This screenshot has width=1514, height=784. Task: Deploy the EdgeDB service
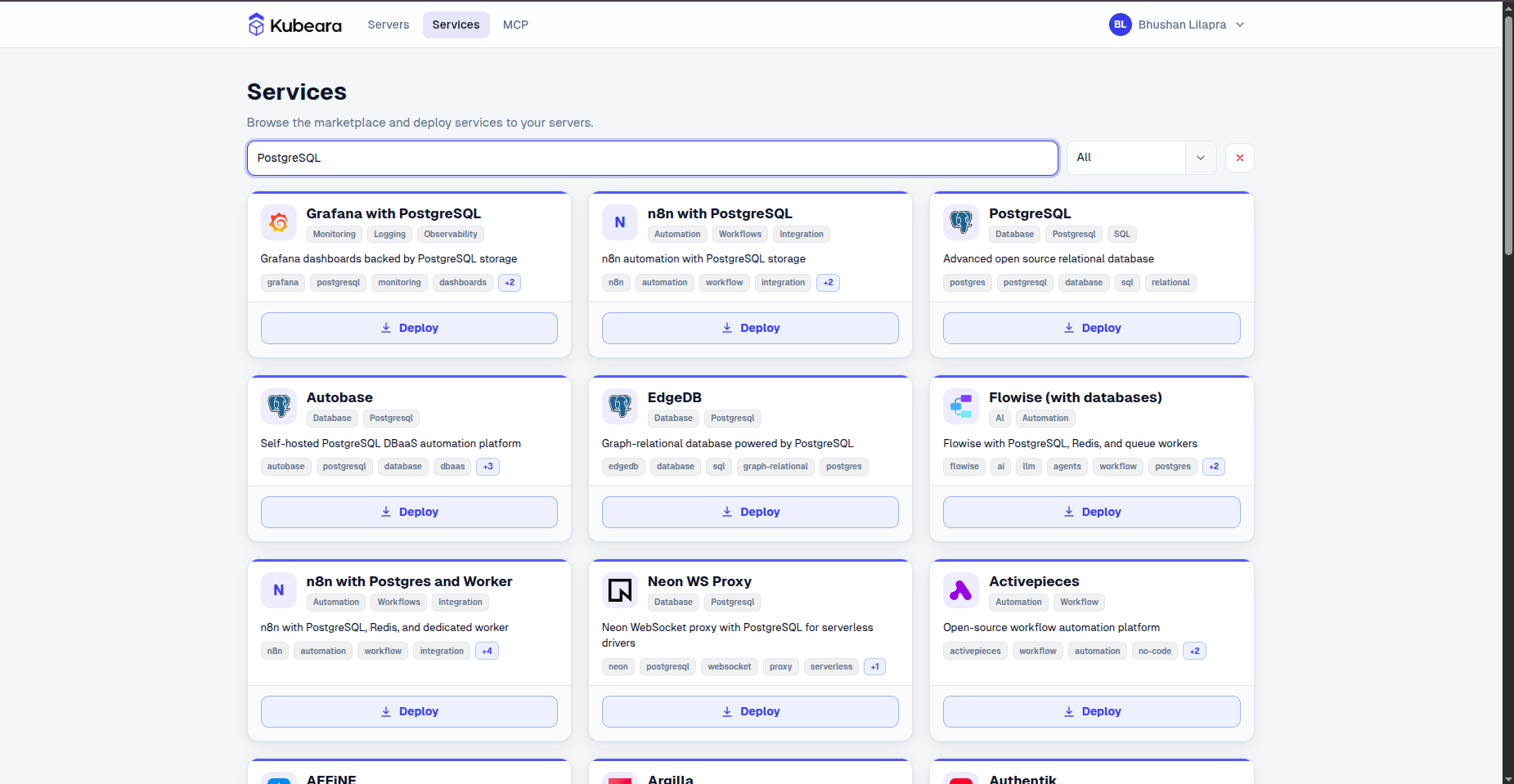750,512
